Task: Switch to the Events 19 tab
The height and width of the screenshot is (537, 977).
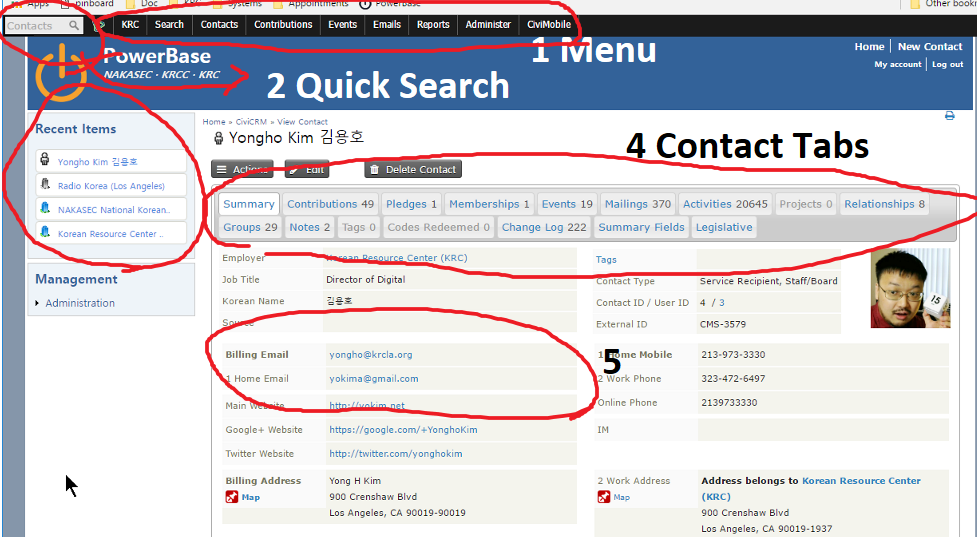Action: [x=567, y=204]
